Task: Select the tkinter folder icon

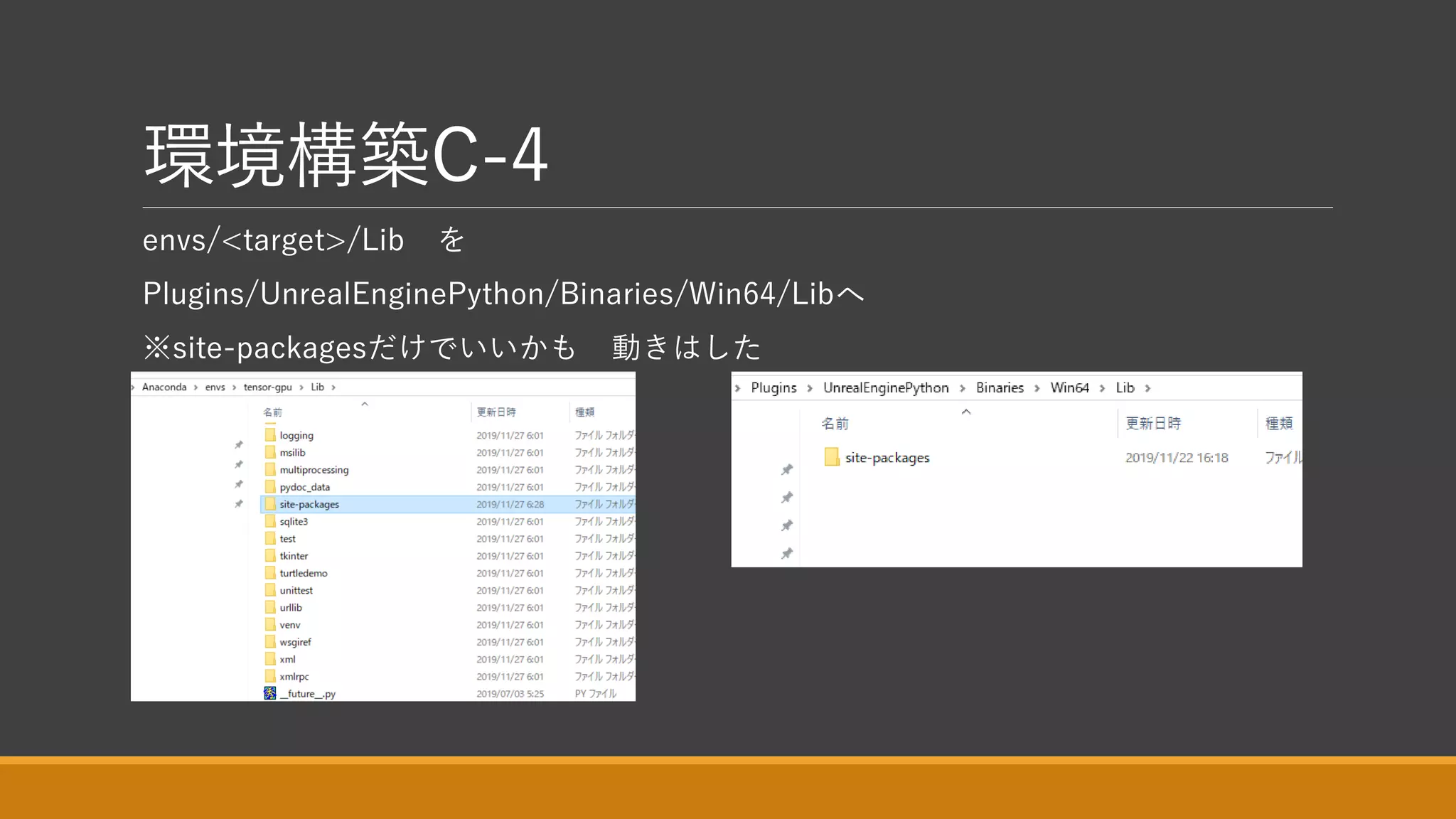Action: 270,556
